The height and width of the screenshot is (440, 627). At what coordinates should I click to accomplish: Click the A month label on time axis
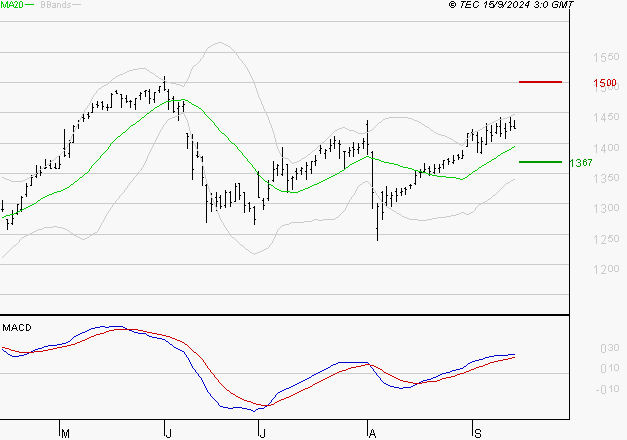(372, 434)
